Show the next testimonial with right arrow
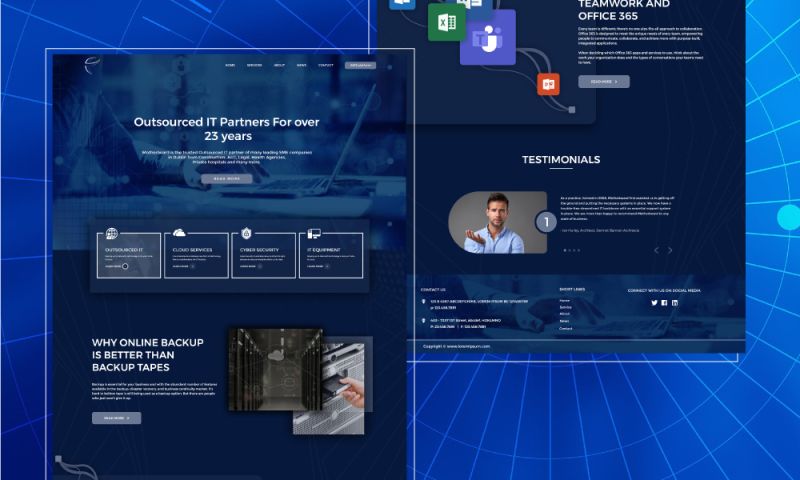Image resolution: width=800 pixels, height=480 pixels. [x=671, y=250]
